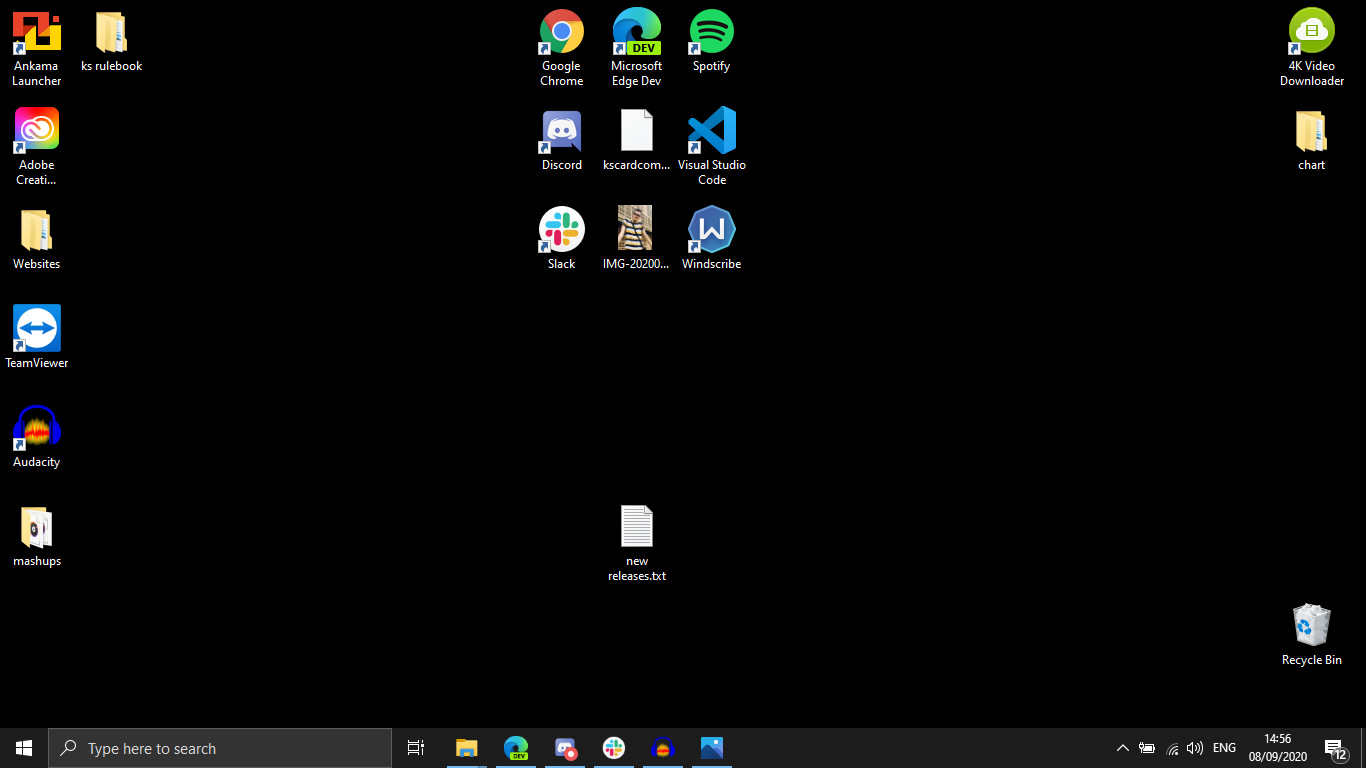Open the volume control in the tray
Image resolution: width=1366 pixels, height=768 pixels.
coord(1195,748)
